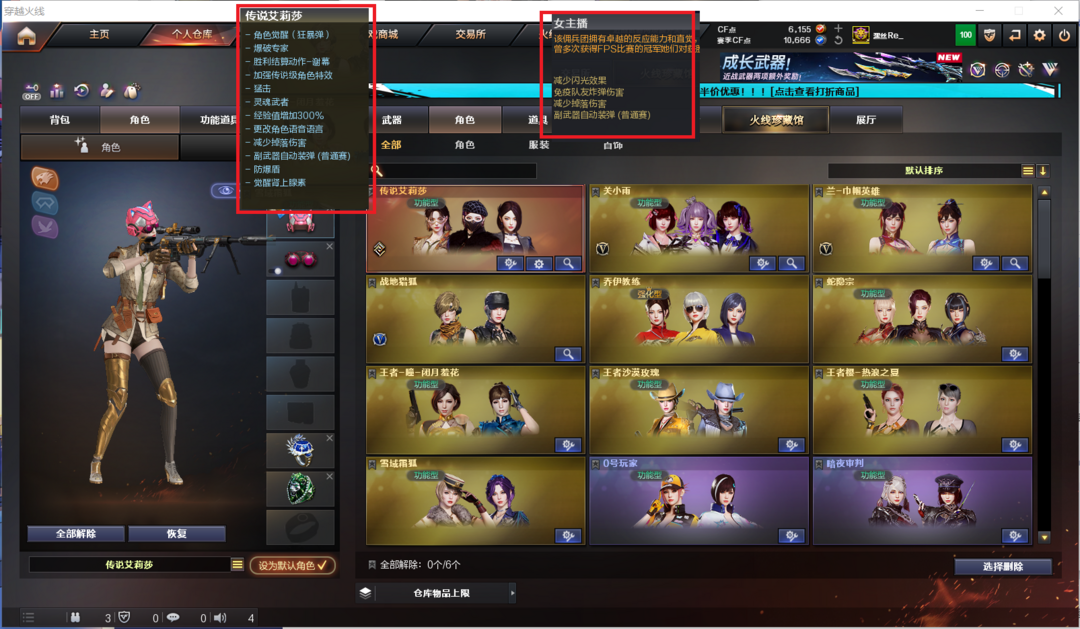Click the speaker volume icon in status bar
Image resolution: width=1080 pixels, height=629 pixels.
coord(220,617)
